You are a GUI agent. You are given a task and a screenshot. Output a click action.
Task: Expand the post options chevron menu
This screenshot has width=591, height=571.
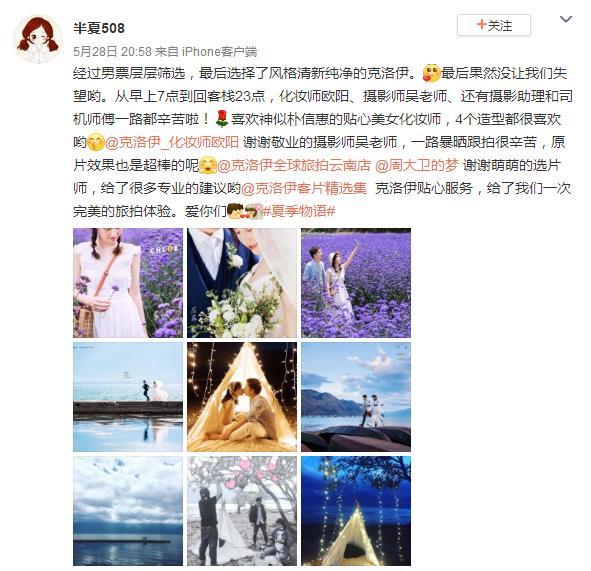coord(566,19)
